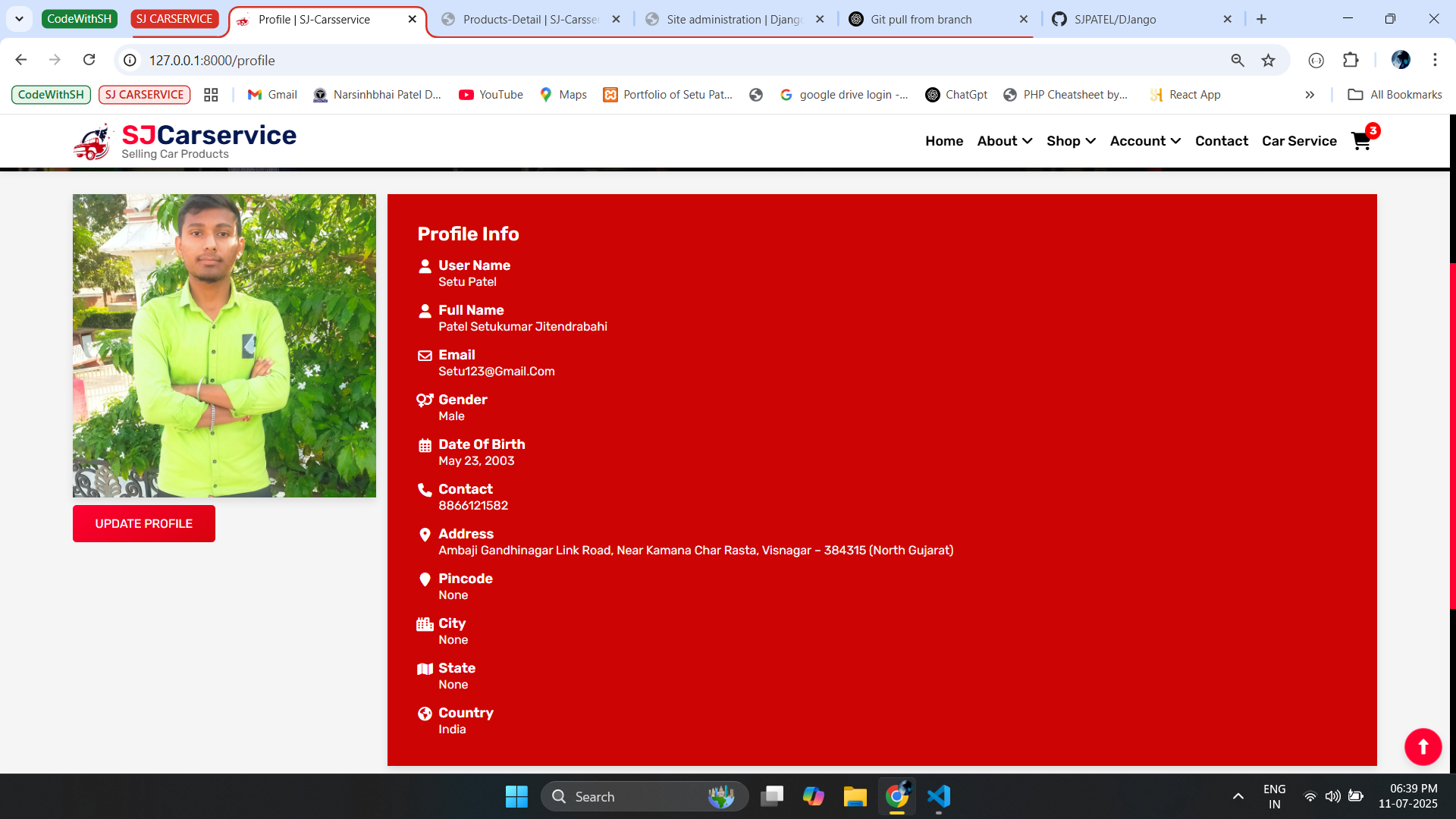Click the Update Profile button
1456x819 pixels.
144,524
